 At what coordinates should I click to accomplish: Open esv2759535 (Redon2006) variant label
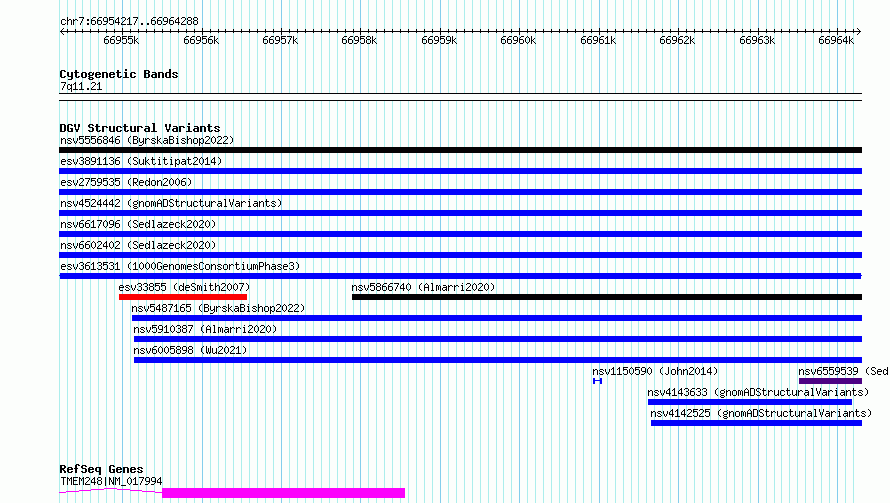[126, 182]
